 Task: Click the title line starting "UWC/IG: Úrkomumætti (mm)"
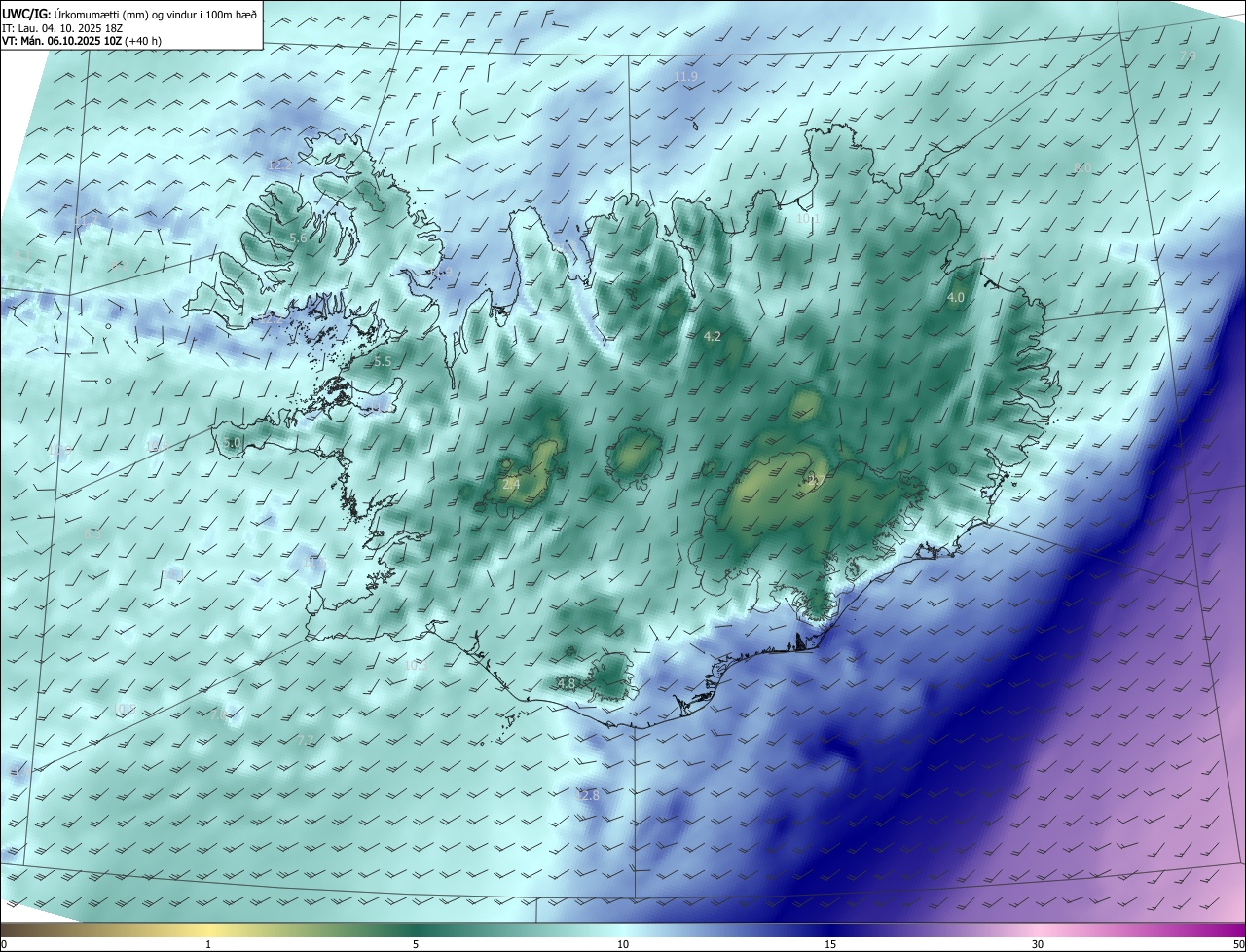tap(129, 14)
